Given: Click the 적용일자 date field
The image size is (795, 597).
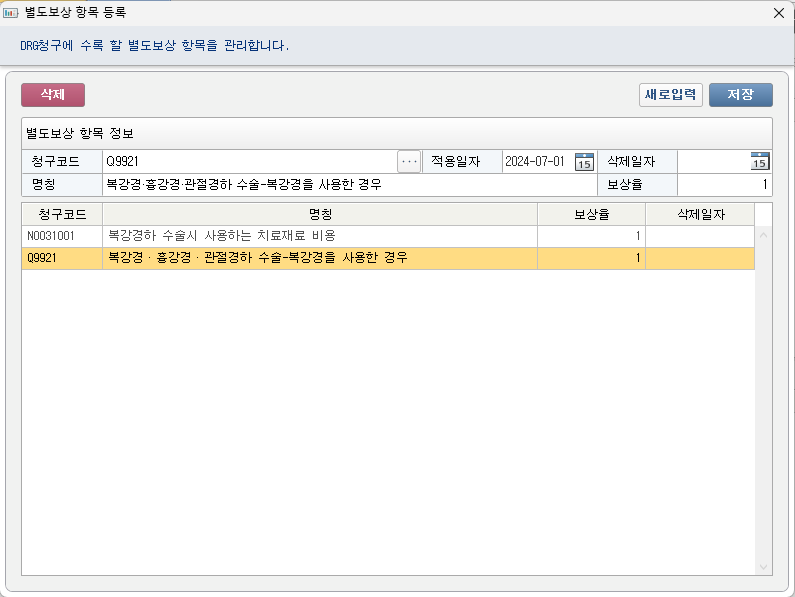Looking at the screenshot, I should 537,162.
